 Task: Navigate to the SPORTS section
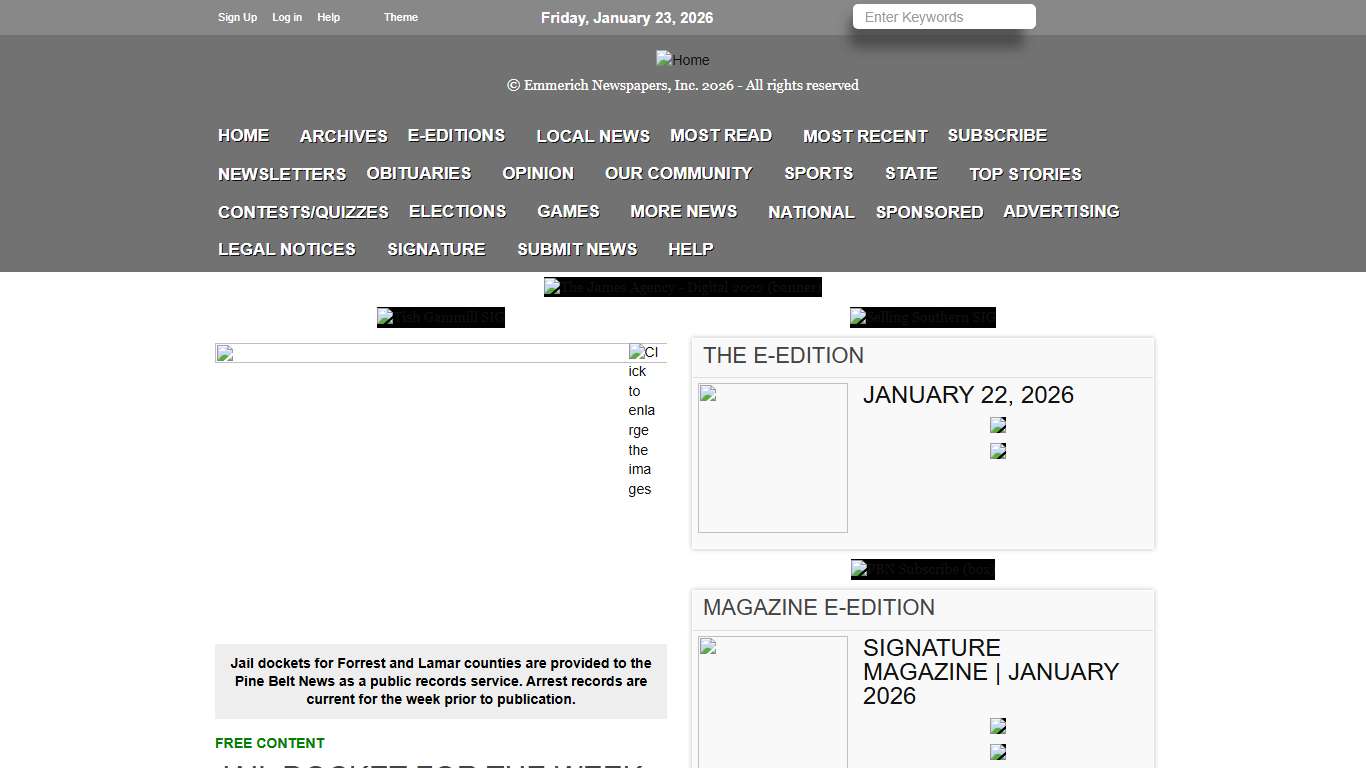pos(818,173)
